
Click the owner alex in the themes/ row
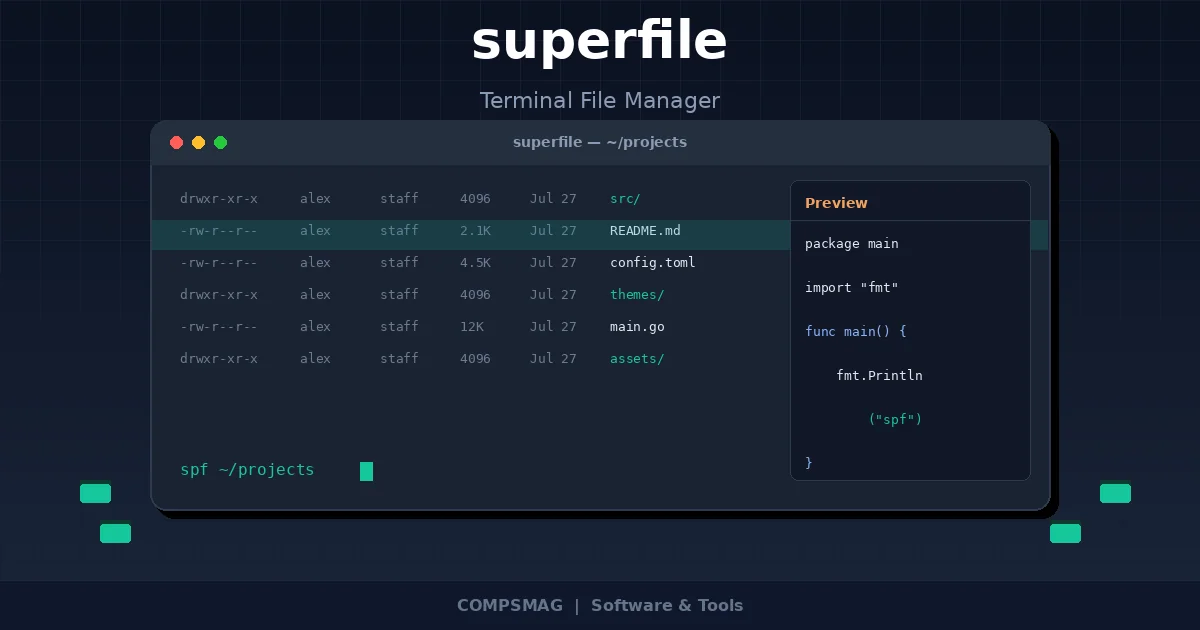pos(315,295)
